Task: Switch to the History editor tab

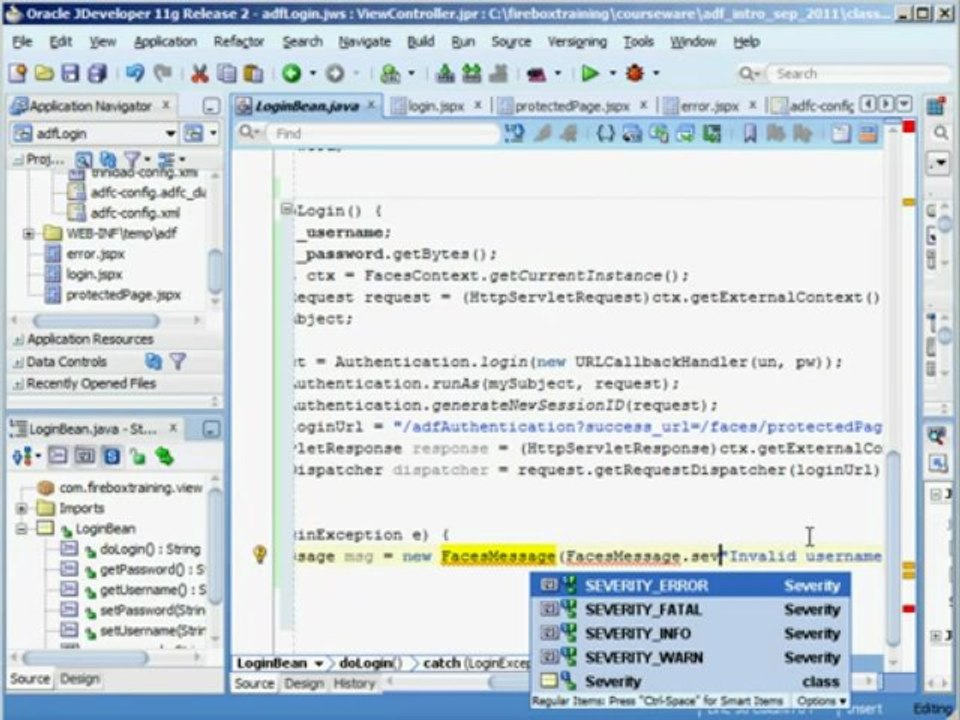Action: 354,683
